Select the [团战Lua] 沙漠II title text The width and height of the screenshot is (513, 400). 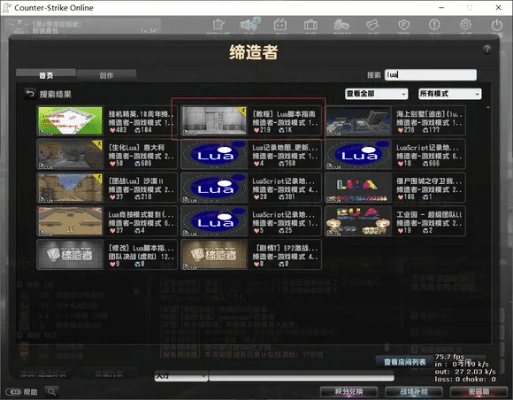pyautogui.click(x=136, y=181)
